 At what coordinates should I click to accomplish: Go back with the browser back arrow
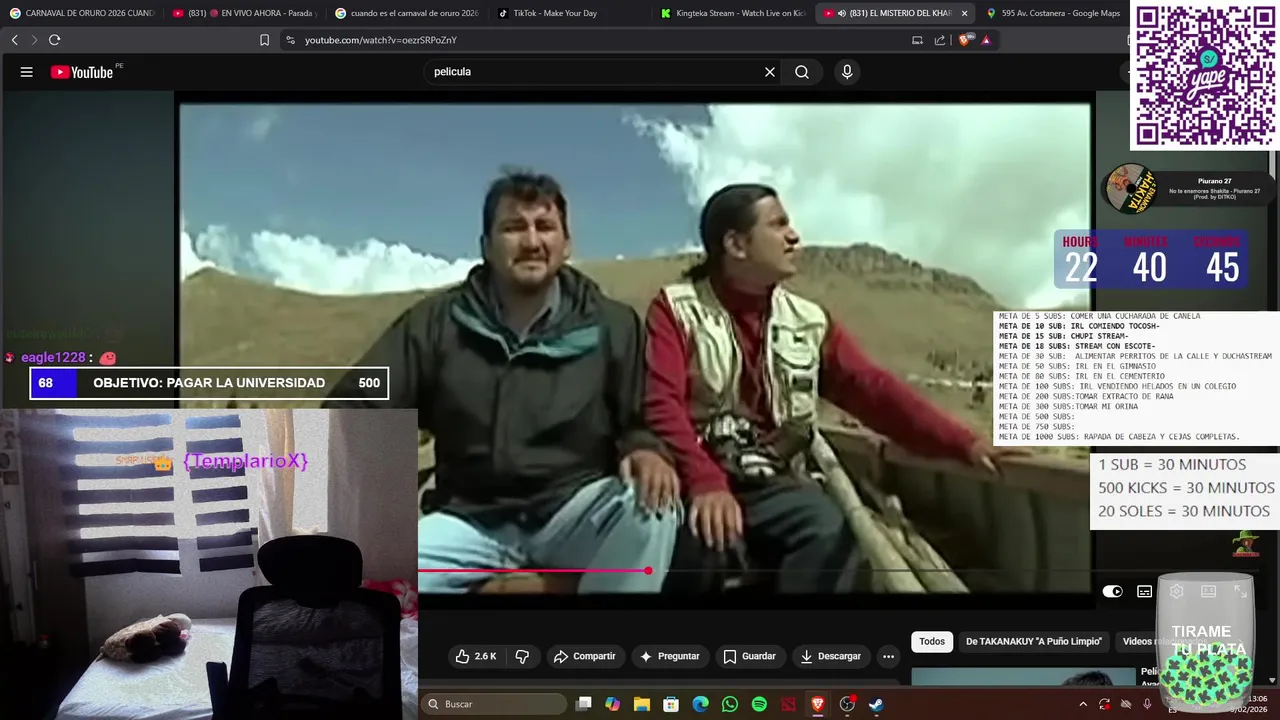14,40
